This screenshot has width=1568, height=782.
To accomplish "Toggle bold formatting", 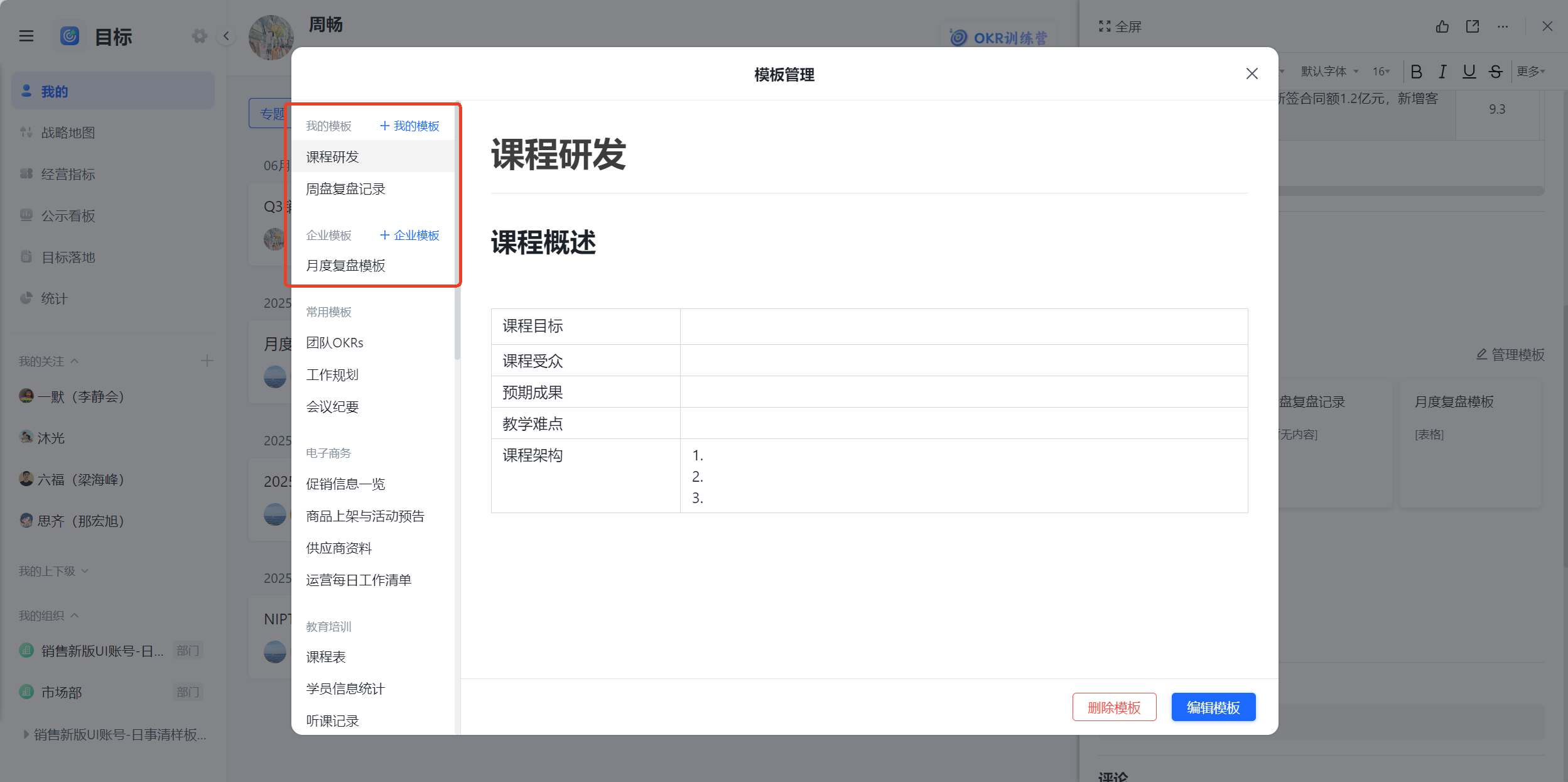I will coord(1416,72).
